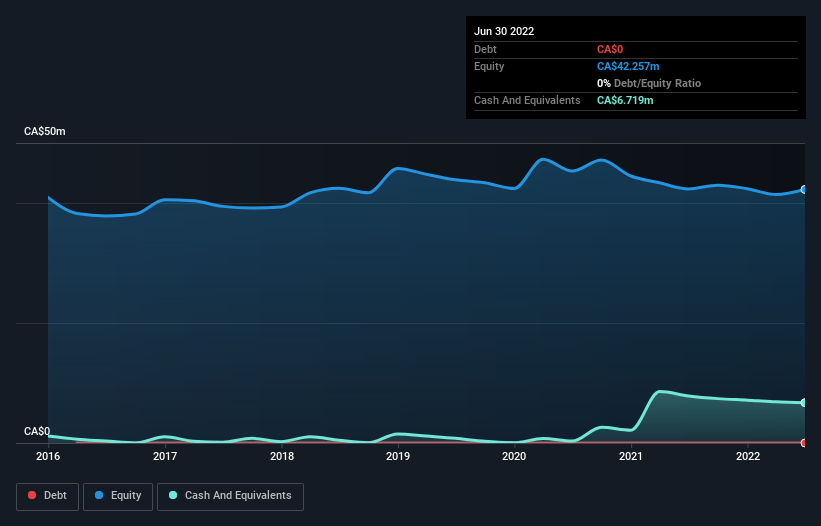The height and width of the screenshot is (526, 821).
Task: Click the 2022 x-axis label
Action: [x=748, y=456]
